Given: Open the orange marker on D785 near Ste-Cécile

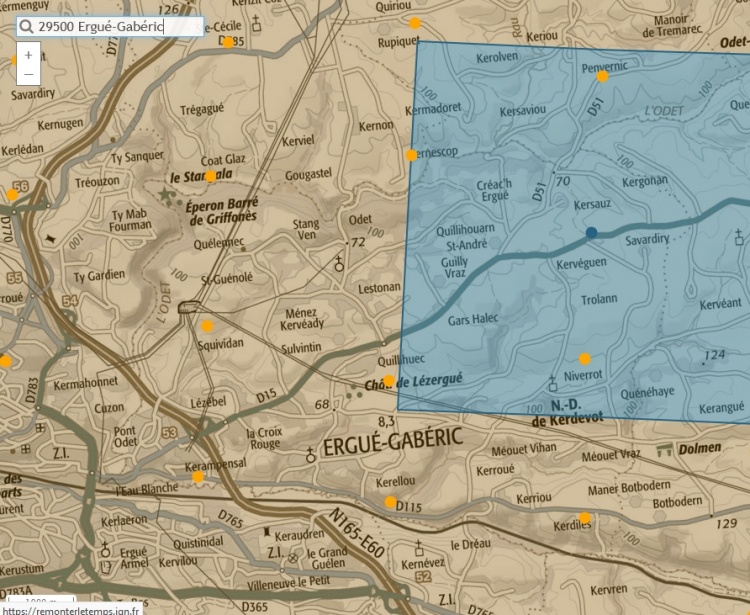Looking at the screenshot, I should (x=228, y=42).
